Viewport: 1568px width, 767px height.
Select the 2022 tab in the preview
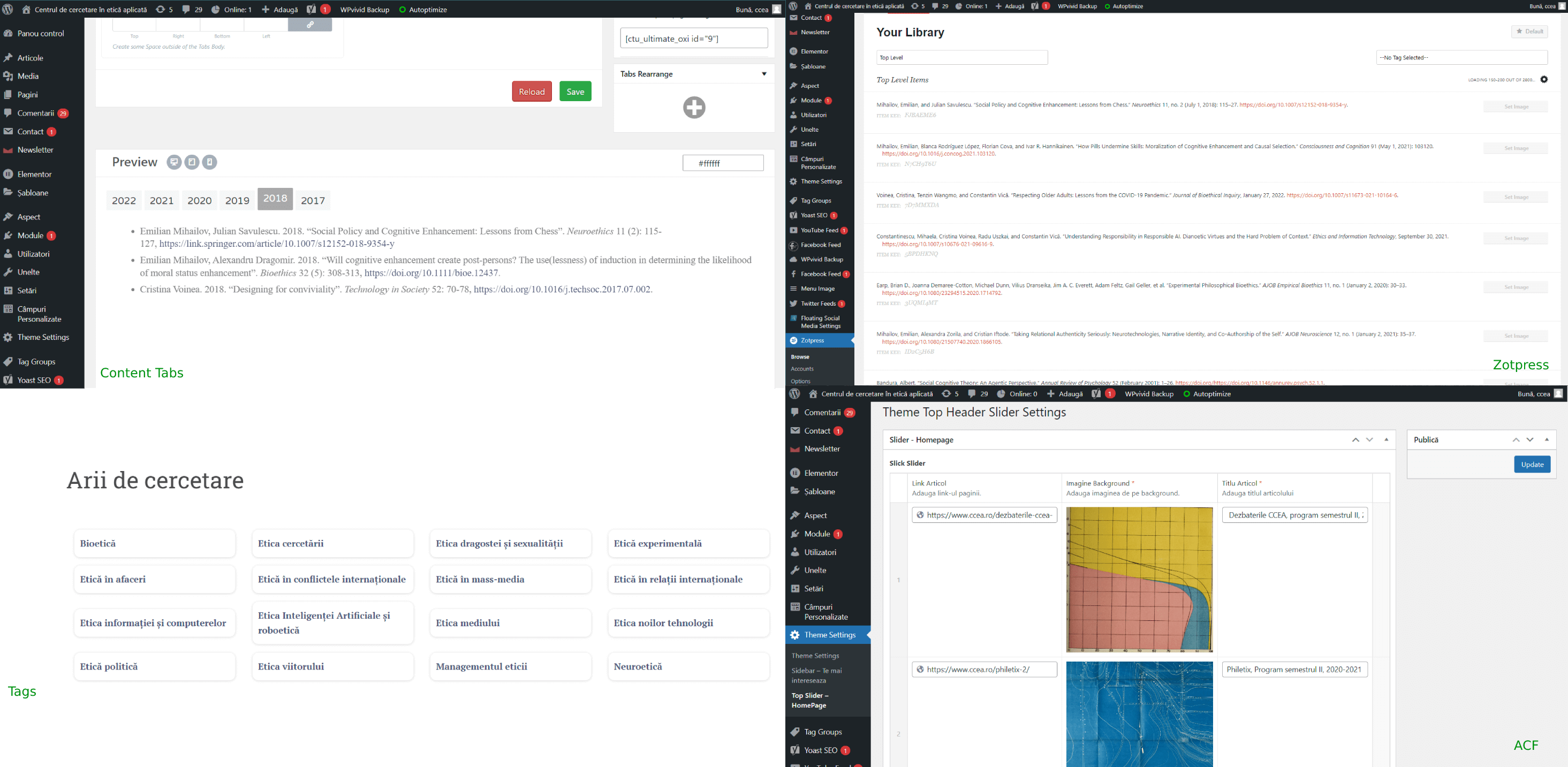click(x=124, y=200)
